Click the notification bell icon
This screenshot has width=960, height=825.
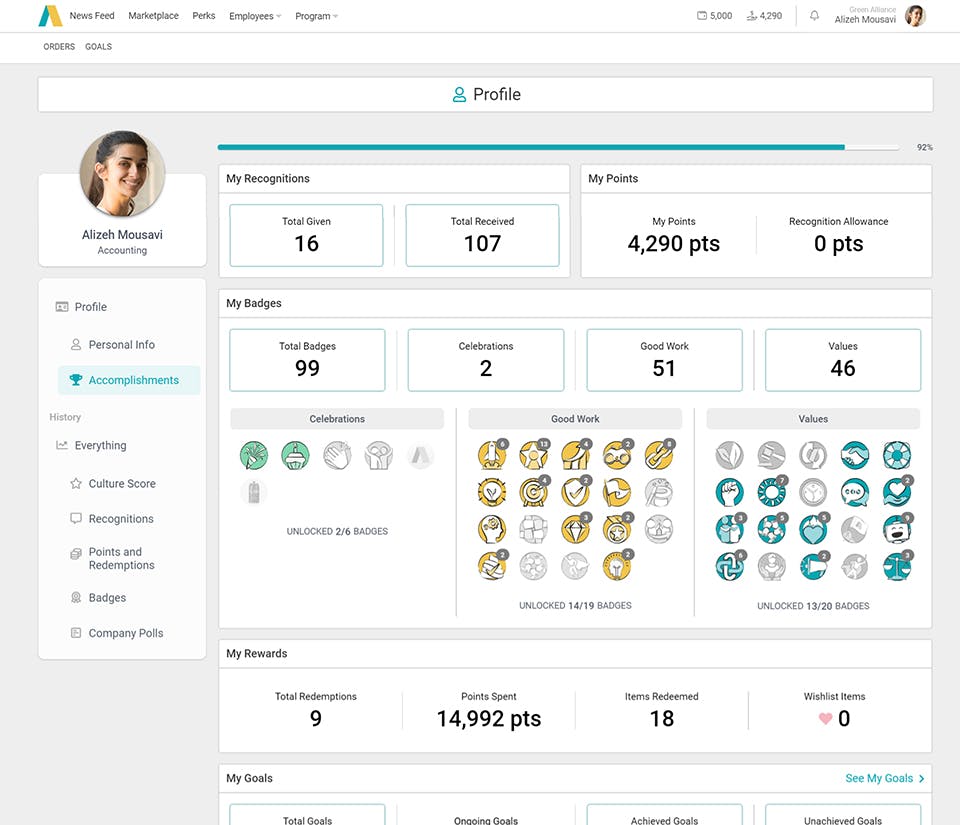pos(814,15)
